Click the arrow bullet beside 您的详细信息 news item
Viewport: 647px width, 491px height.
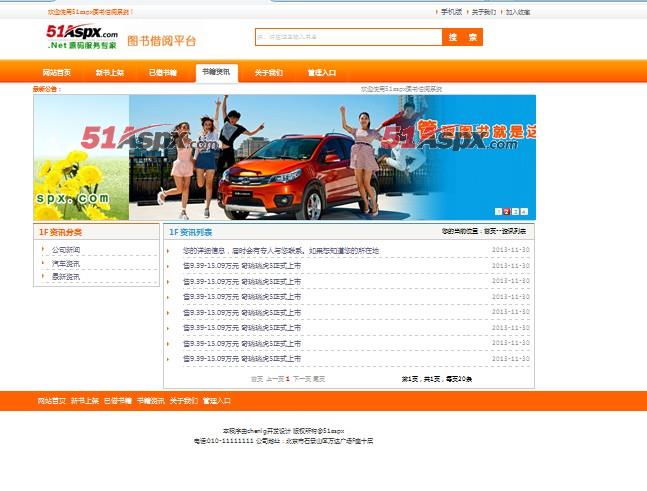(x=168, y=250)
